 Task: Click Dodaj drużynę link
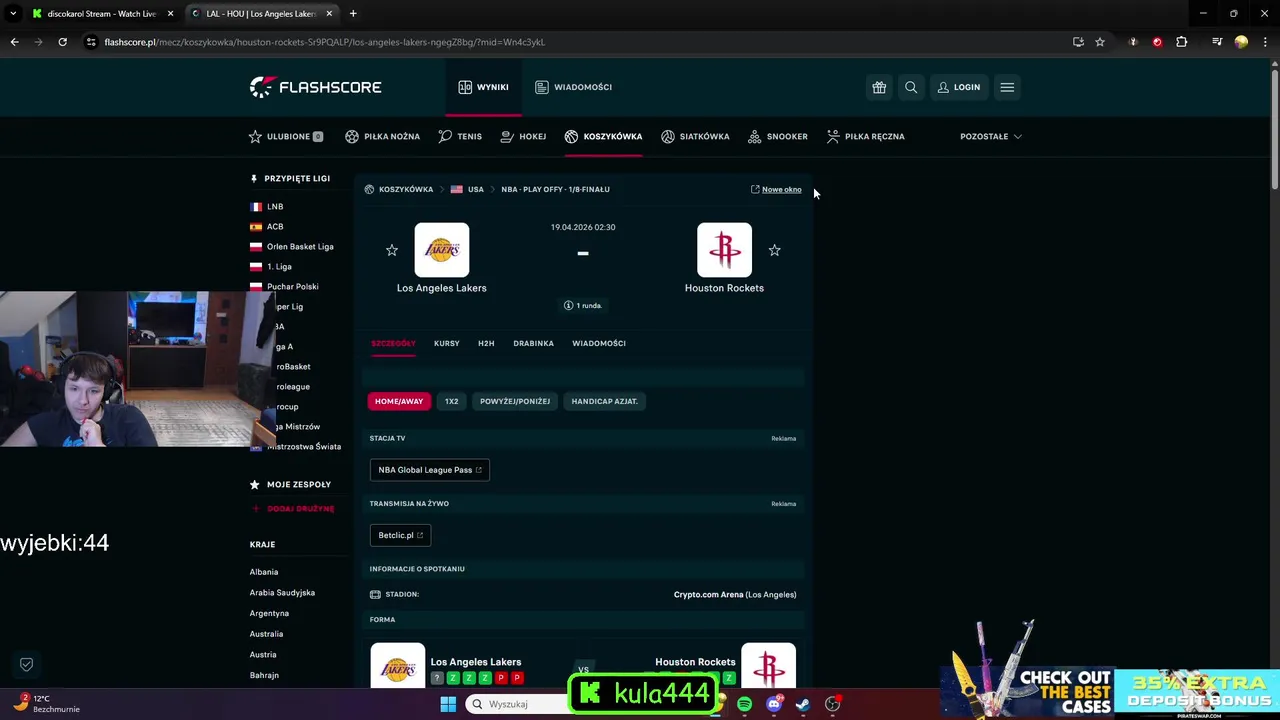[293, 509]
